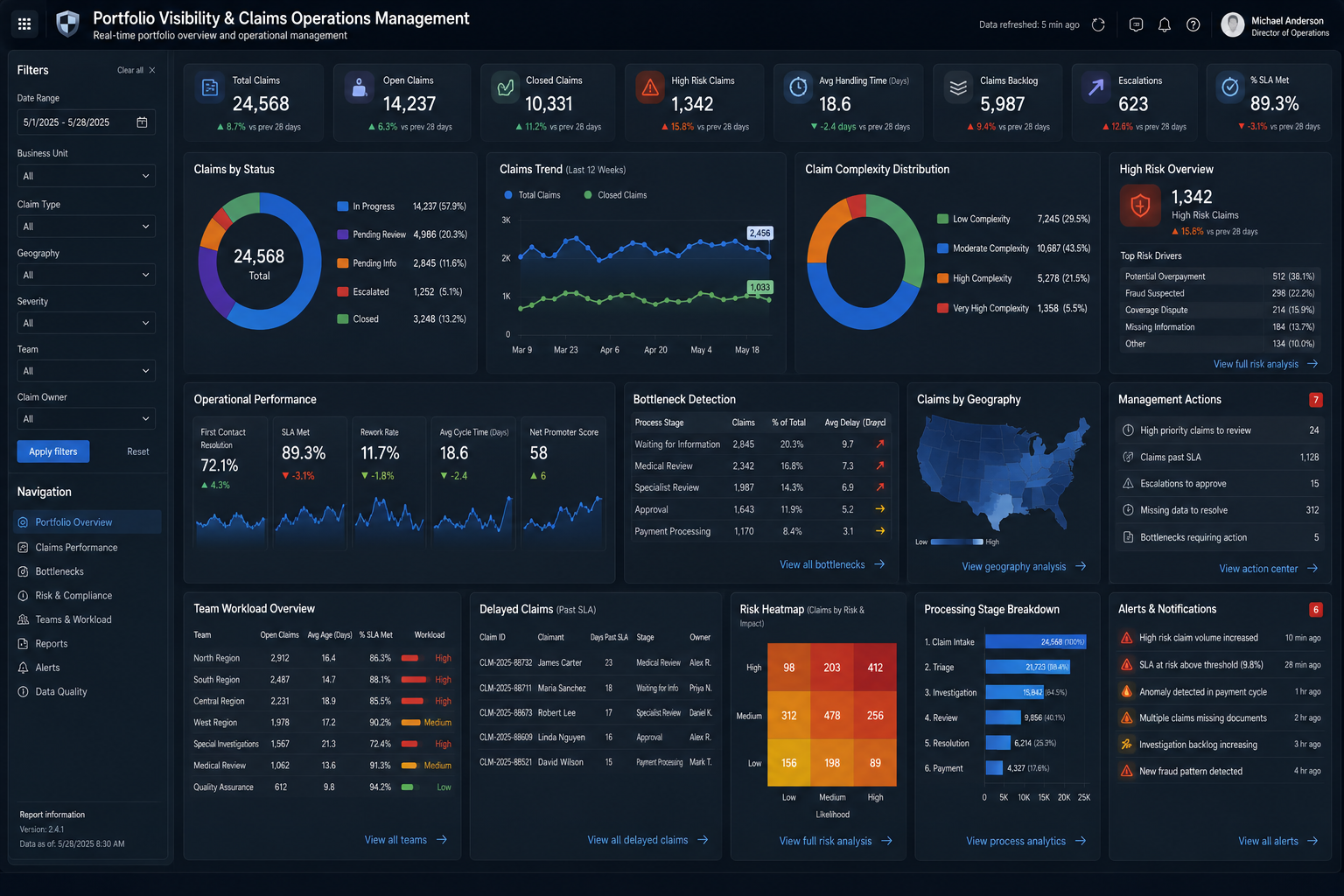Click delayed claim CLM-2025-88732
This screenshot has width=1344, height=896.
pyautogui.click(x=506, y=662)
